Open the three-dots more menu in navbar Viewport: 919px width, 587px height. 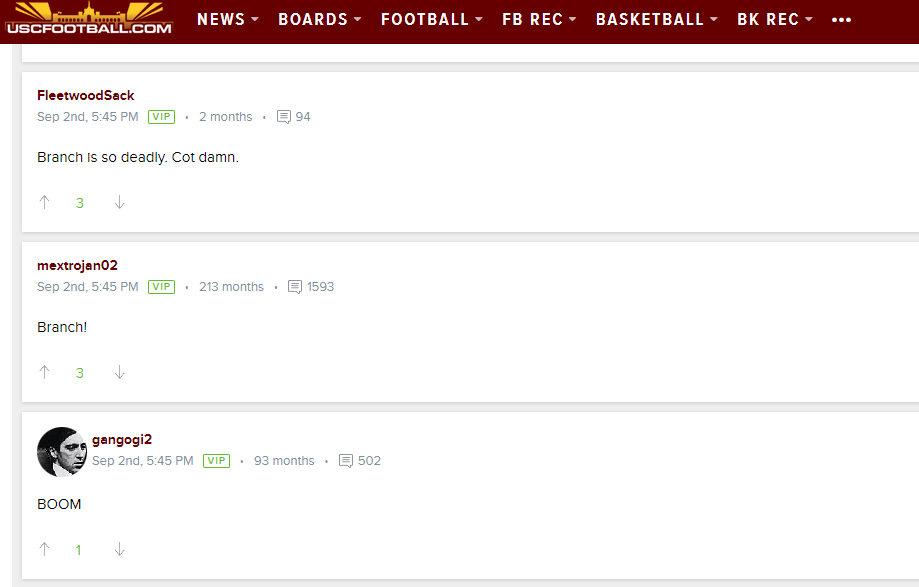pos(841,20)
